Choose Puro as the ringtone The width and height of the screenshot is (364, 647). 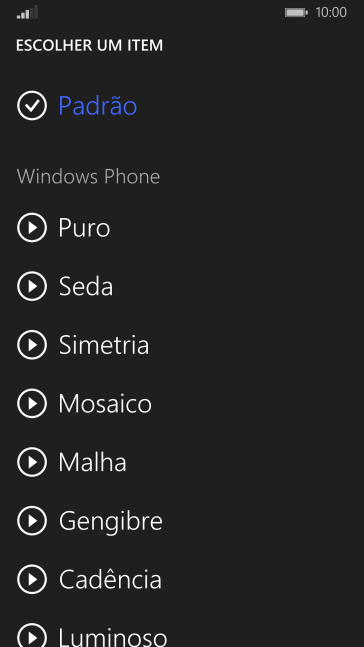(x=84, y=228)
